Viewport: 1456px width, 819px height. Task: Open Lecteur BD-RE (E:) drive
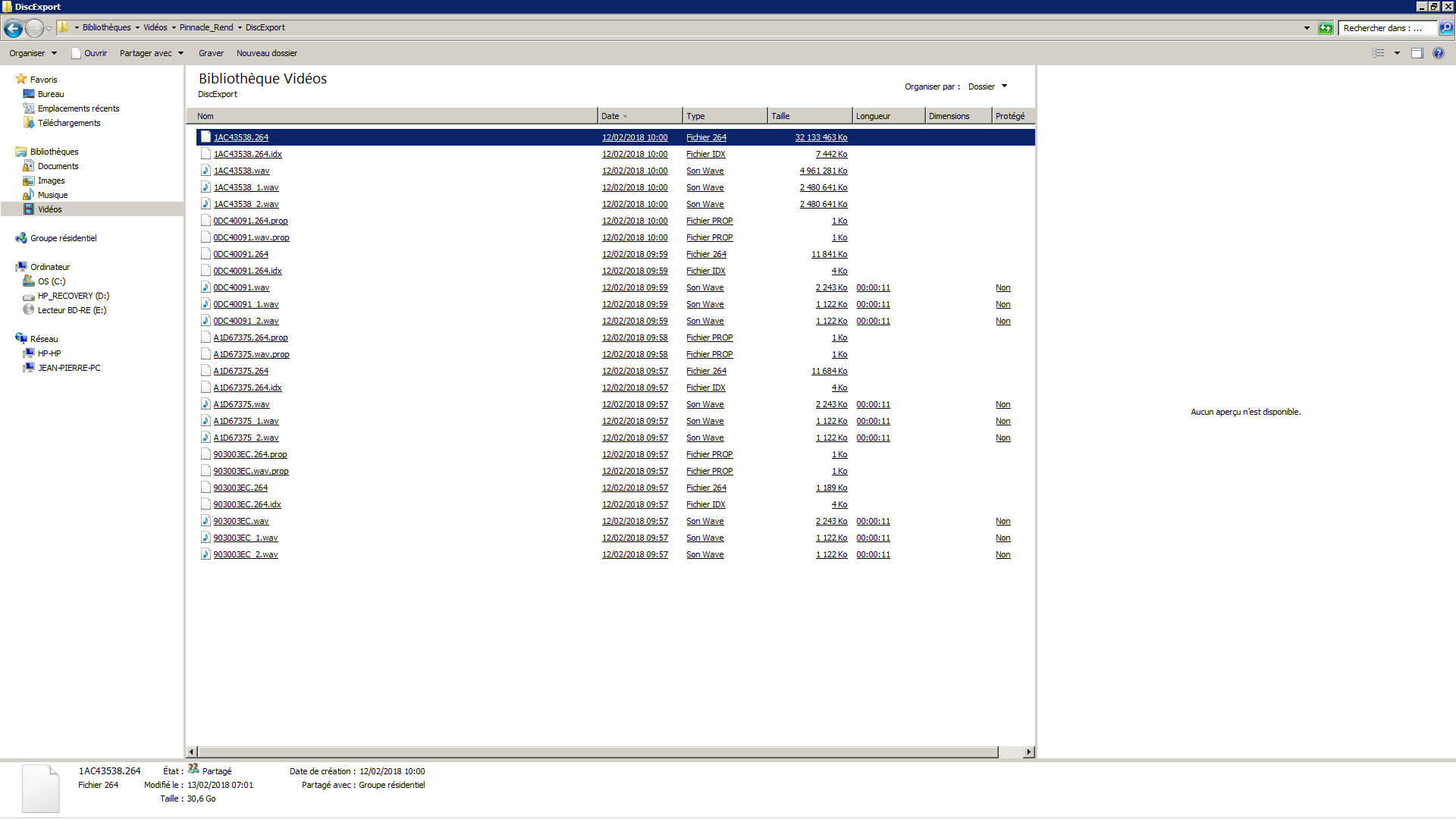pyautogui.click(x=71, y=310)
